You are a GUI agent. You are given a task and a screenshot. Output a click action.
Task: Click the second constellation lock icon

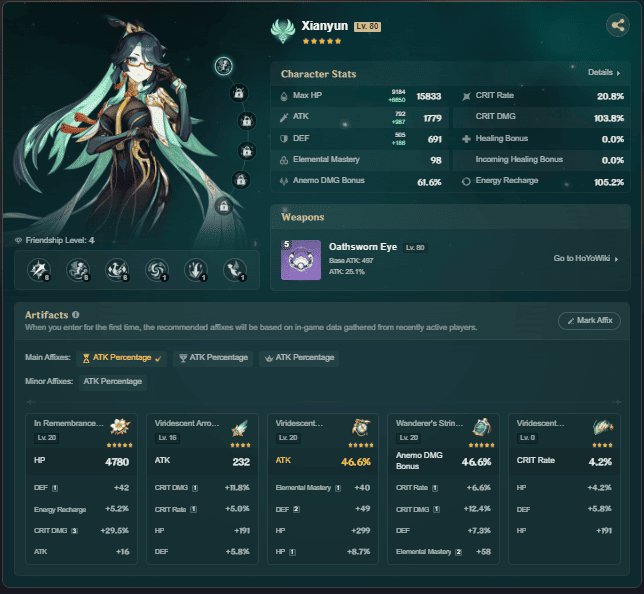(239, 93)
